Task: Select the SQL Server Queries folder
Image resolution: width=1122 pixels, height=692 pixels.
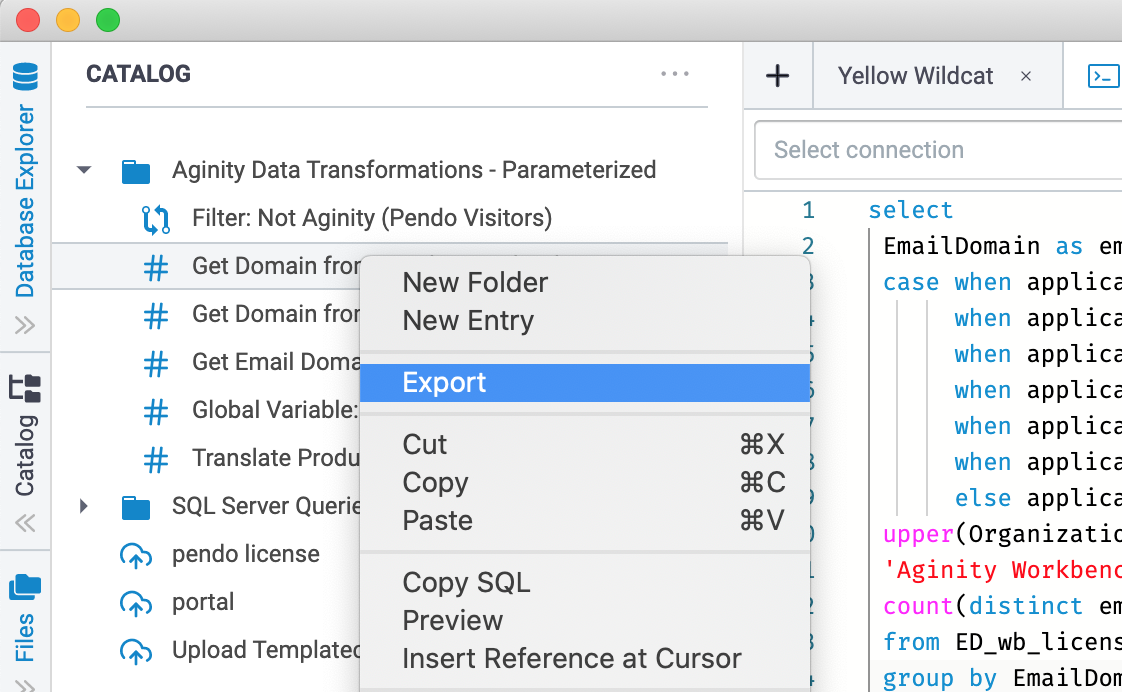Action: click(265, 506)
